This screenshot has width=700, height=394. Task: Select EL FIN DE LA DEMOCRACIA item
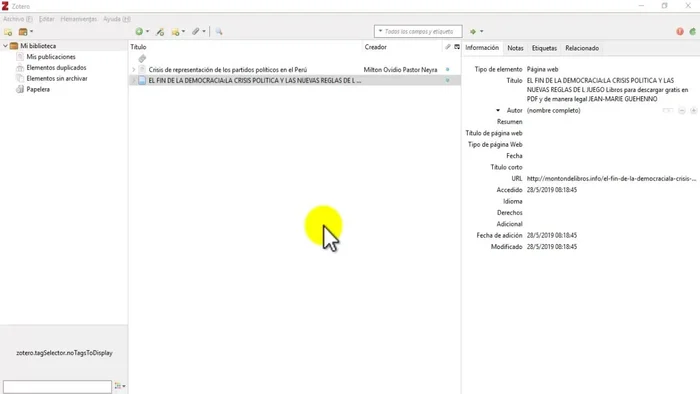click(x=254, y=80)
